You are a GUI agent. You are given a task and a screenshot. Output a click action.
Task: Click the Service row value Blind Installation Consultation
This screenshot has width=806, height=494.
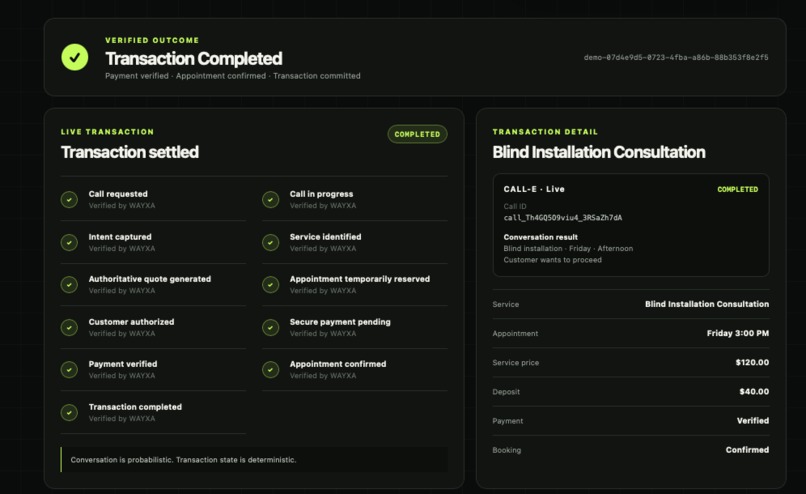click(x=707, y=304)
